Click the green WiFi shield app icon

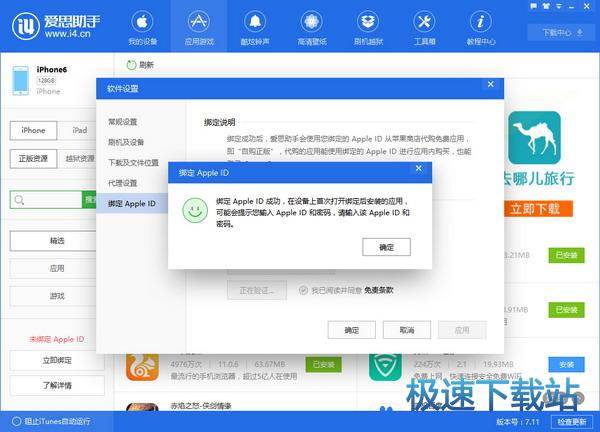pos(385,367)
